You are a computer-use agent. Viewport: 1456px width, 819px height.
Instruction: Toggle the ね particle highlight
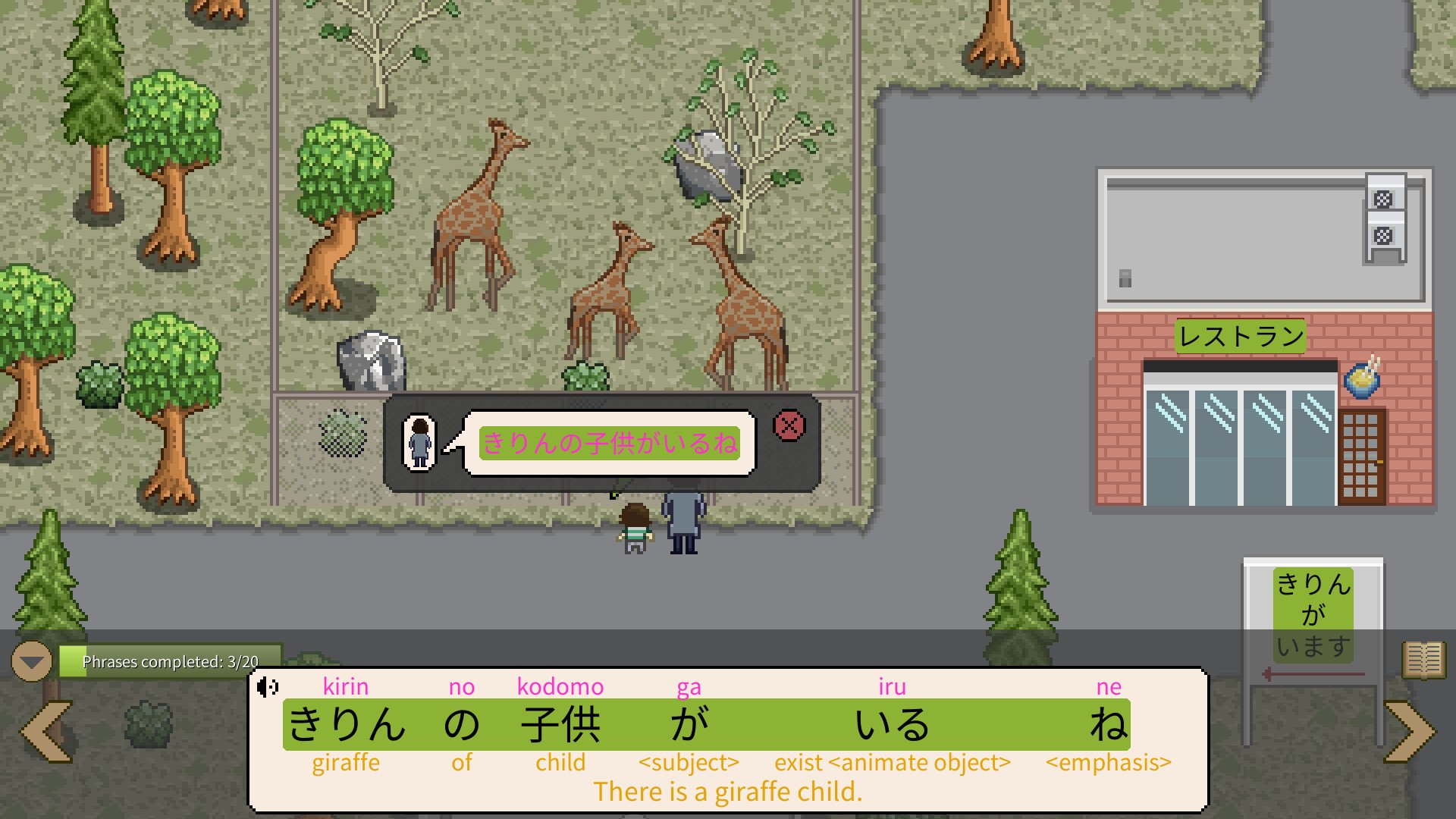pos(1109,724)
